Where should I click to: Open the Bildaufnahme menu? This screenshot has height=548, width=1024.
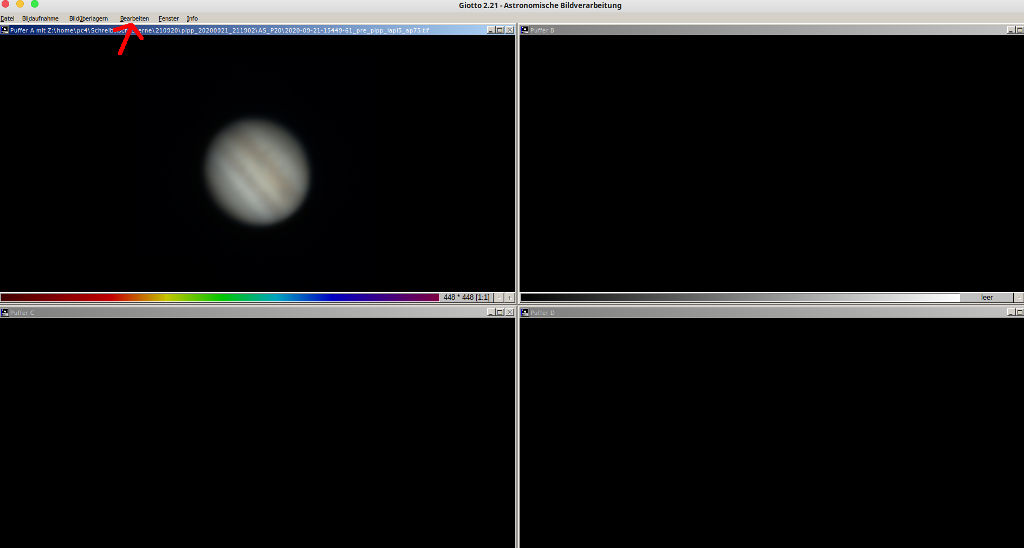[x=40, y=18]
